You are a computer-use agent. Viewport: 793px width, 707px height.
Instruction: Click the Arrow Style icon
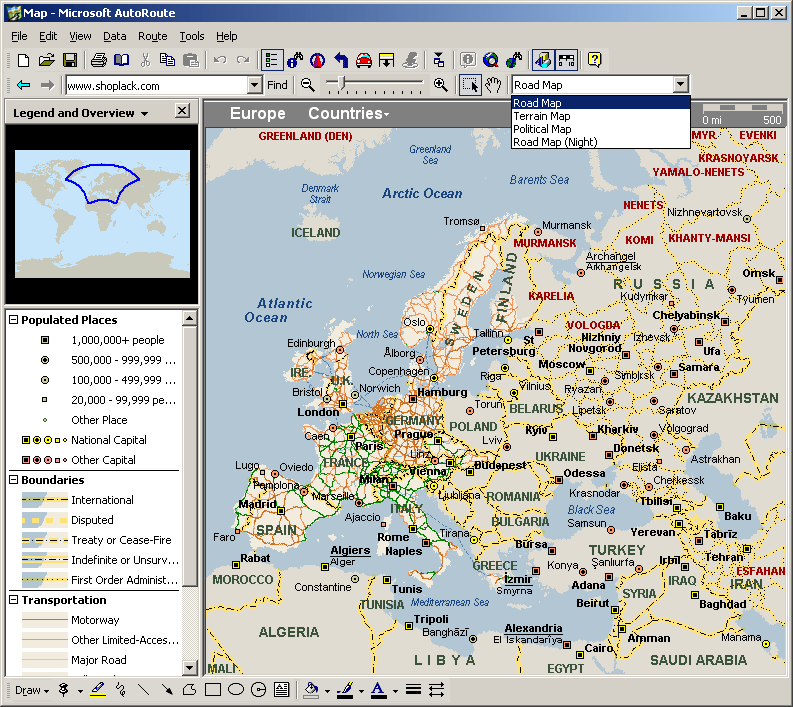(436, 690)
